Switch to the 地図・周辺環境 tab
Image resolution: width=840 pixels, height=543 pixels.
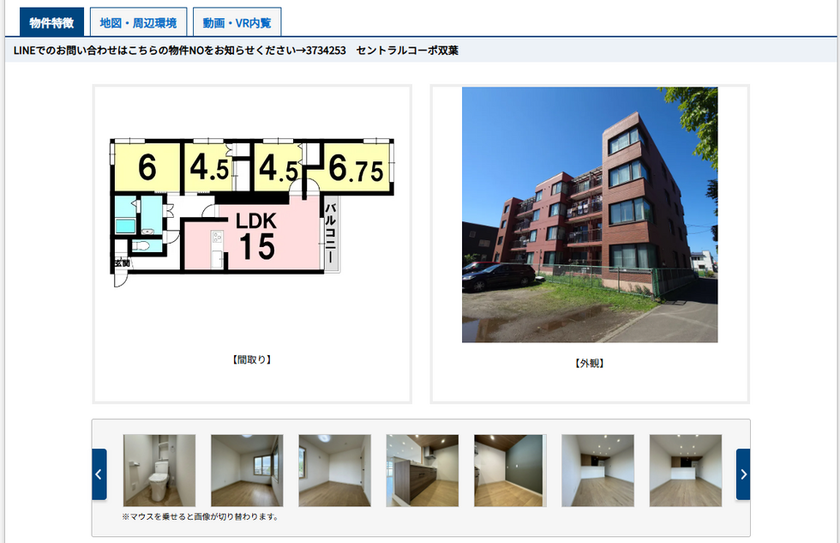tap(139, 22)
